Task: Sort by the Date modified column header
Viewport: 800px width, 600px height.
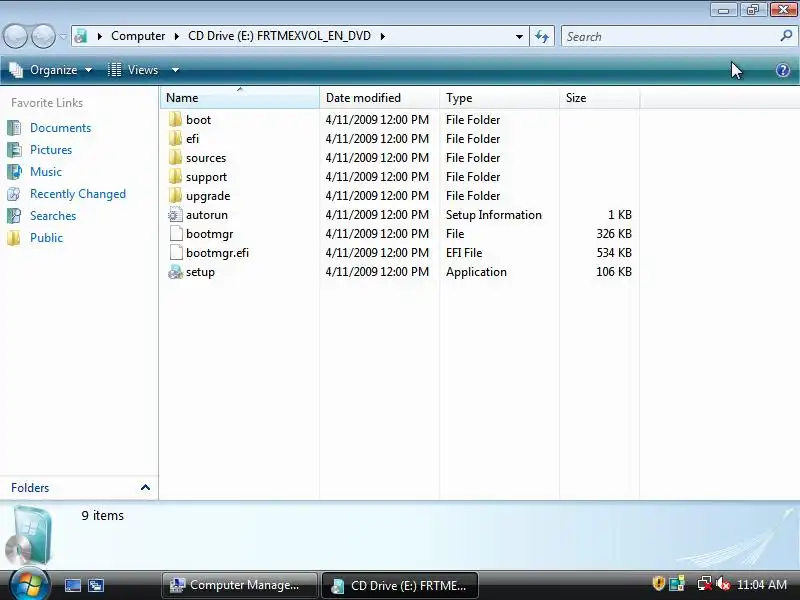Action: [379, 97]
